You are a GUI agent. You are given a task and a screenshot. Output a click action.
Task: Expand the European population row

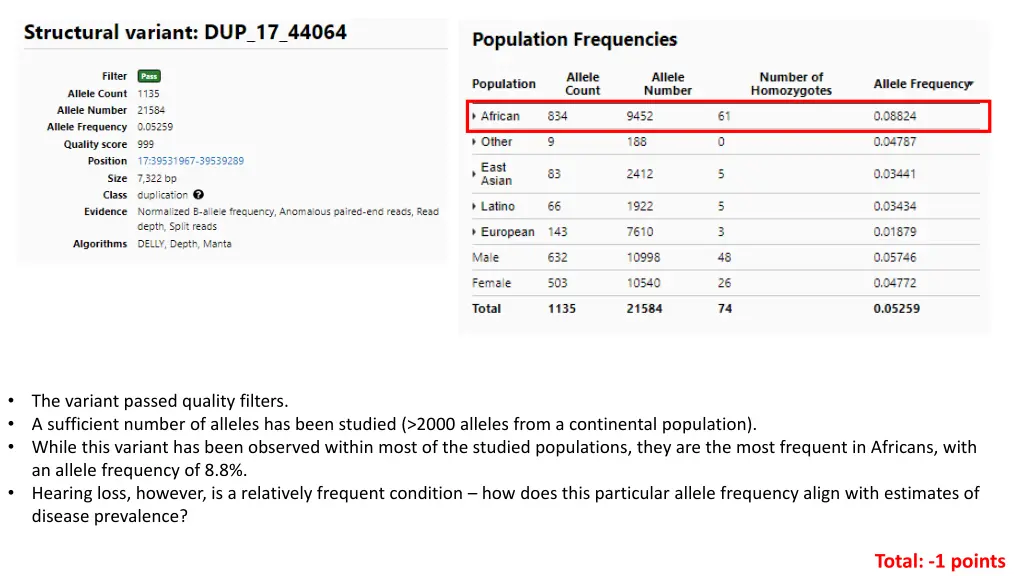(474, 232)
